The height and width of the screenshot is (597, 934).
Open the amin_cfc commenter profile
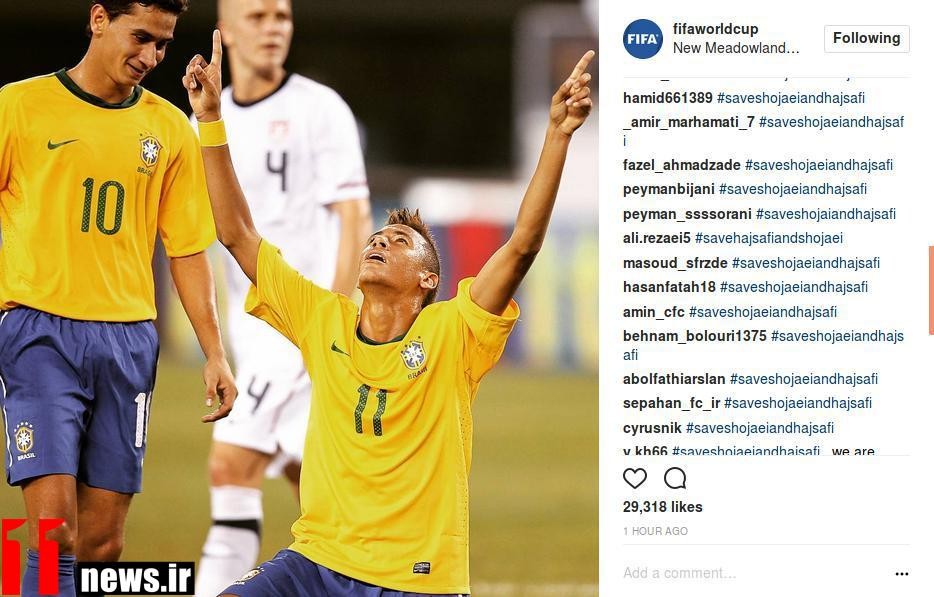pos(653,312)
